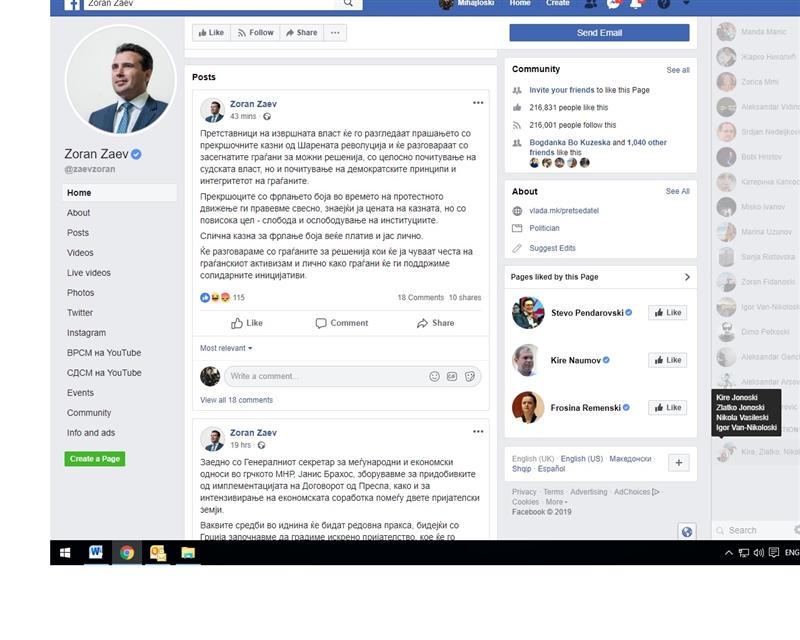
Task: Open the 10 shares link
Action: click(465, 298)
